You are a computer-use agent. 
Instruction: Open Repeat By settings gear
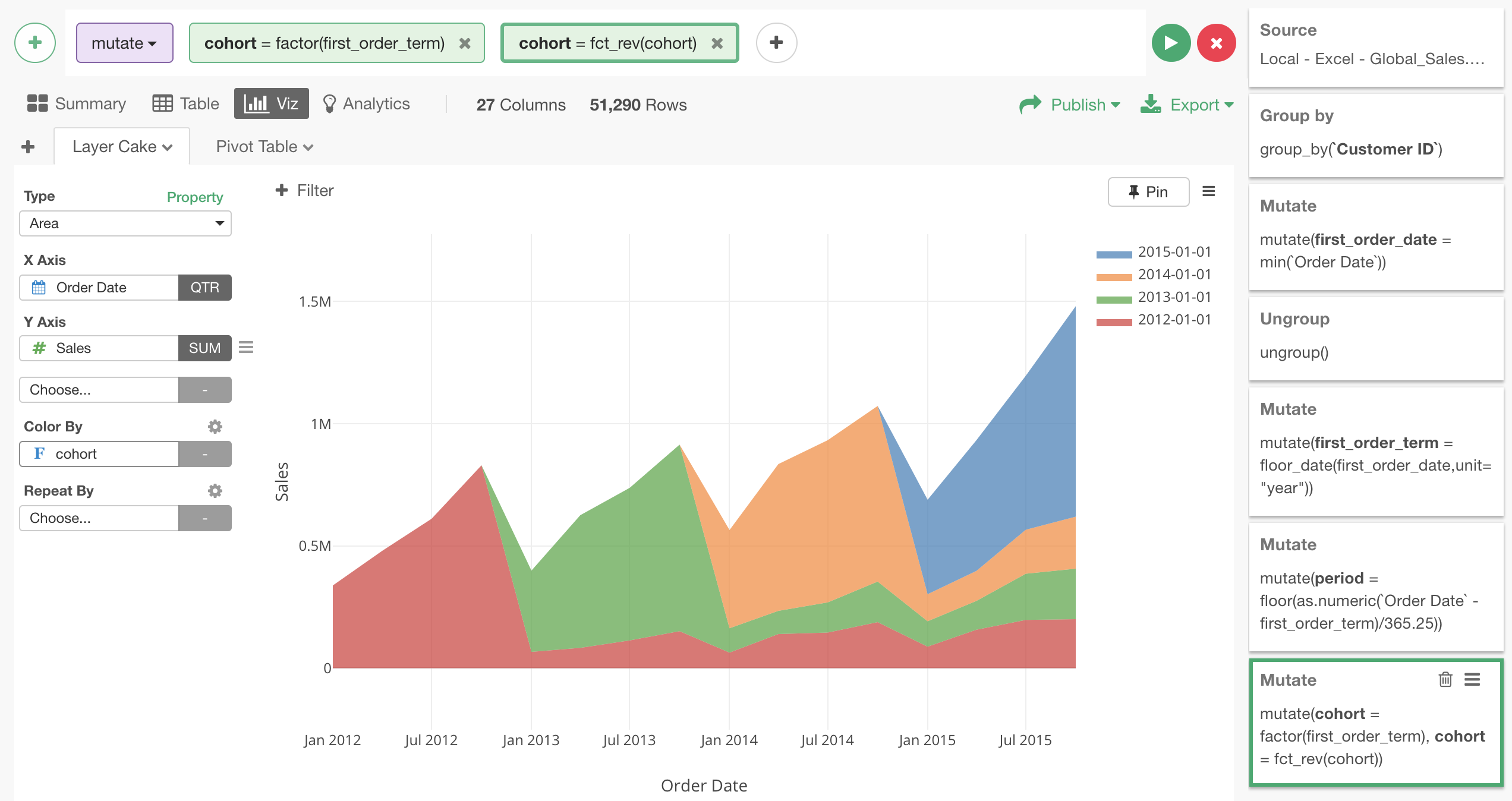click(215, 490)
